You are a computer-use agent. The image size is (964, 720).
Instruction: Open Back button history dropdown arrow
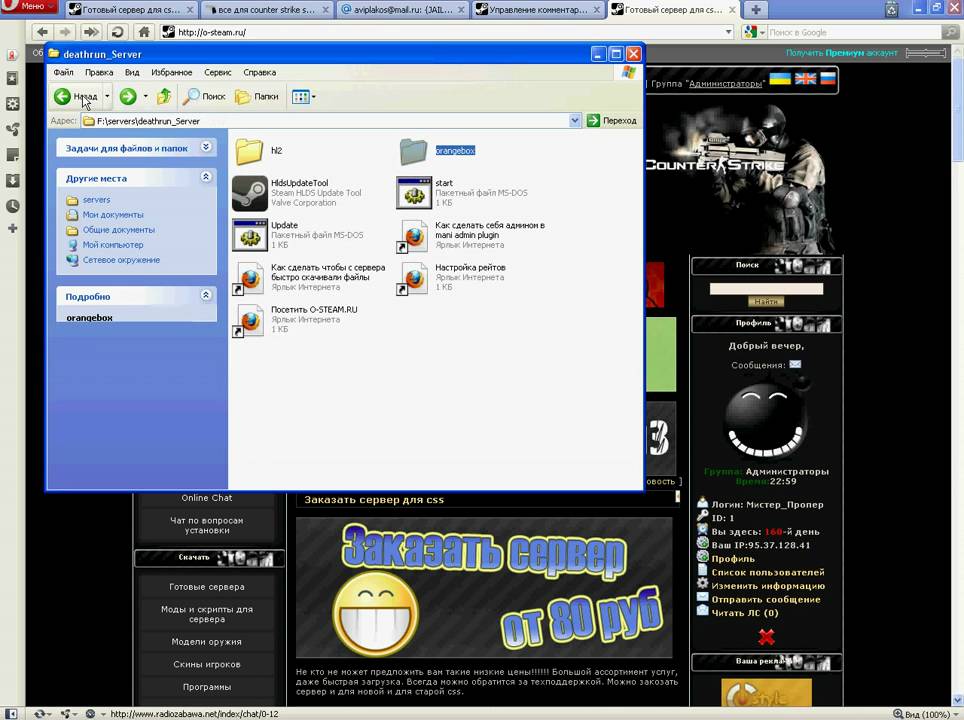coord(107,97)
